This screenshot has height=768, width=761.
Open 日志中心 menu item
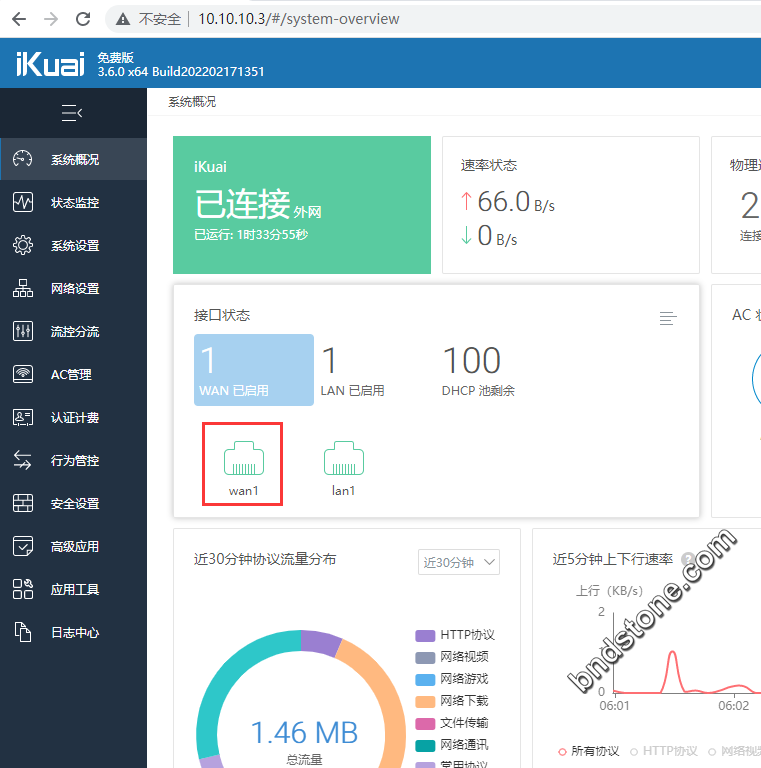point(73,632)
